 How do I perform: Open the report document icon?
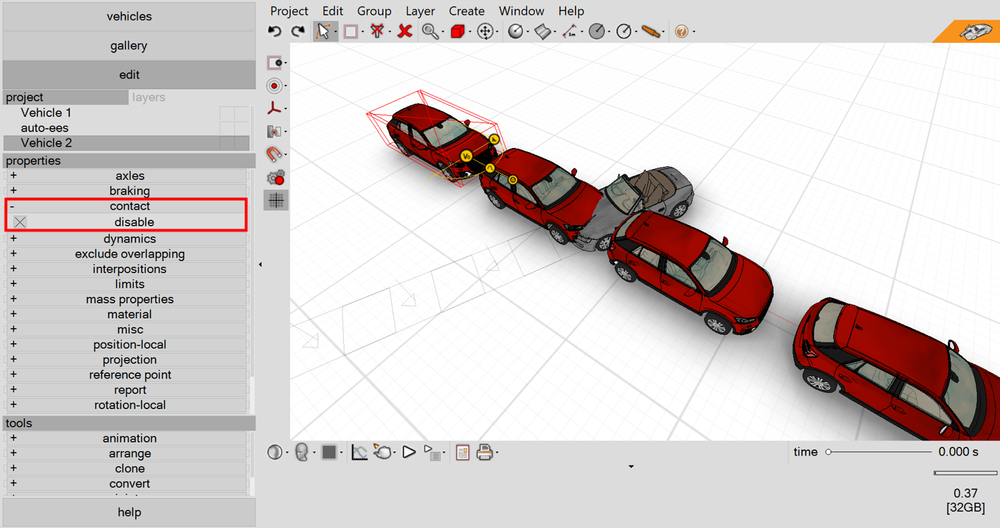tap(463, 452)
